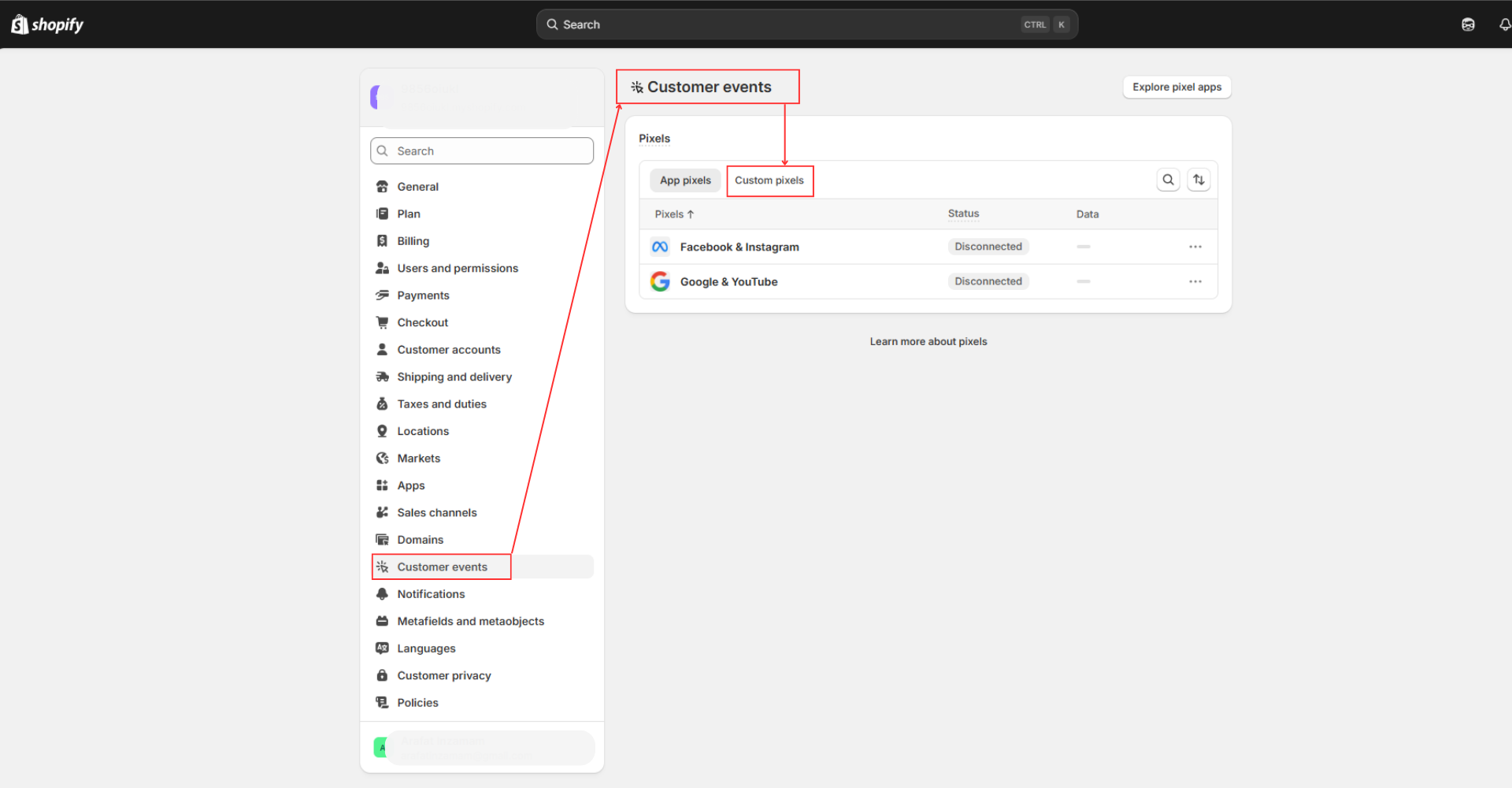
Task: Click the Payments card icon
Action: click(382, 295)
